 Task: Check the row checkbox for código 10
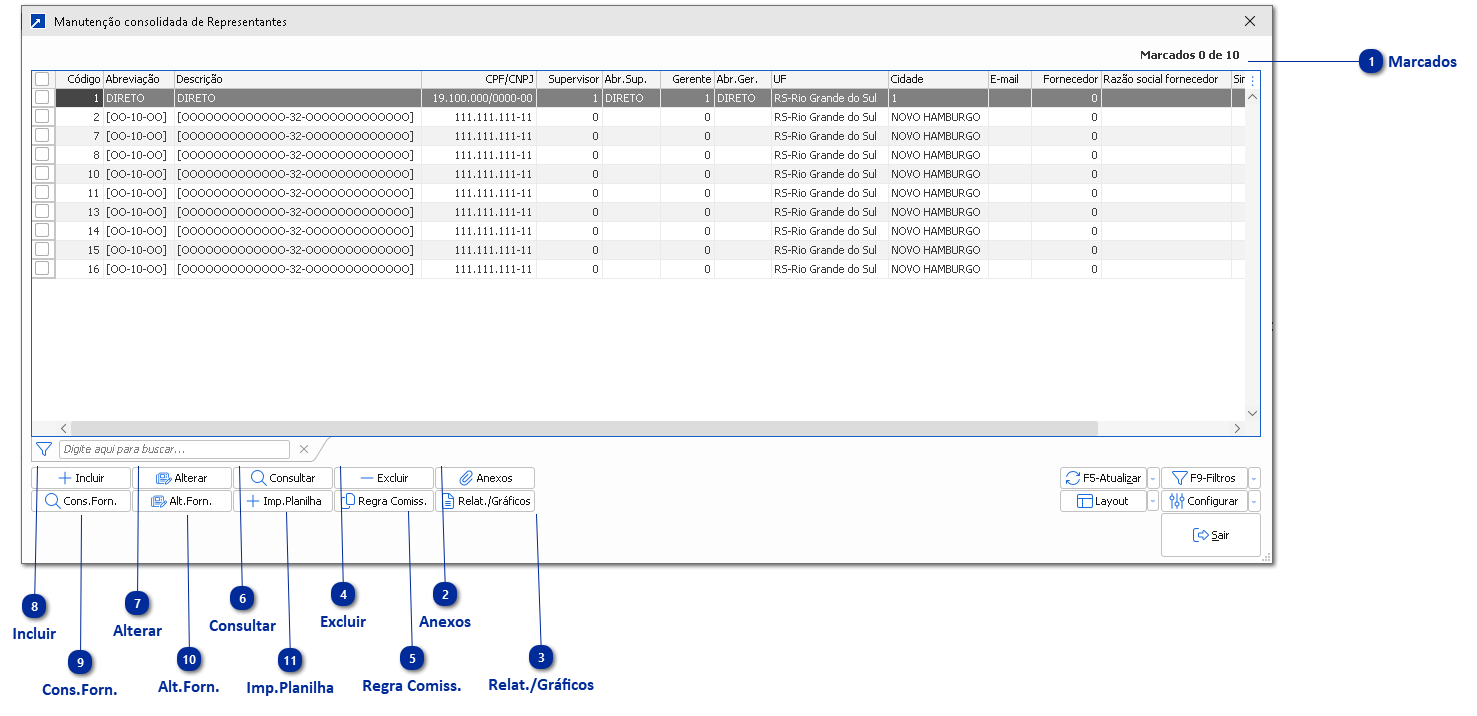[42, 174]
